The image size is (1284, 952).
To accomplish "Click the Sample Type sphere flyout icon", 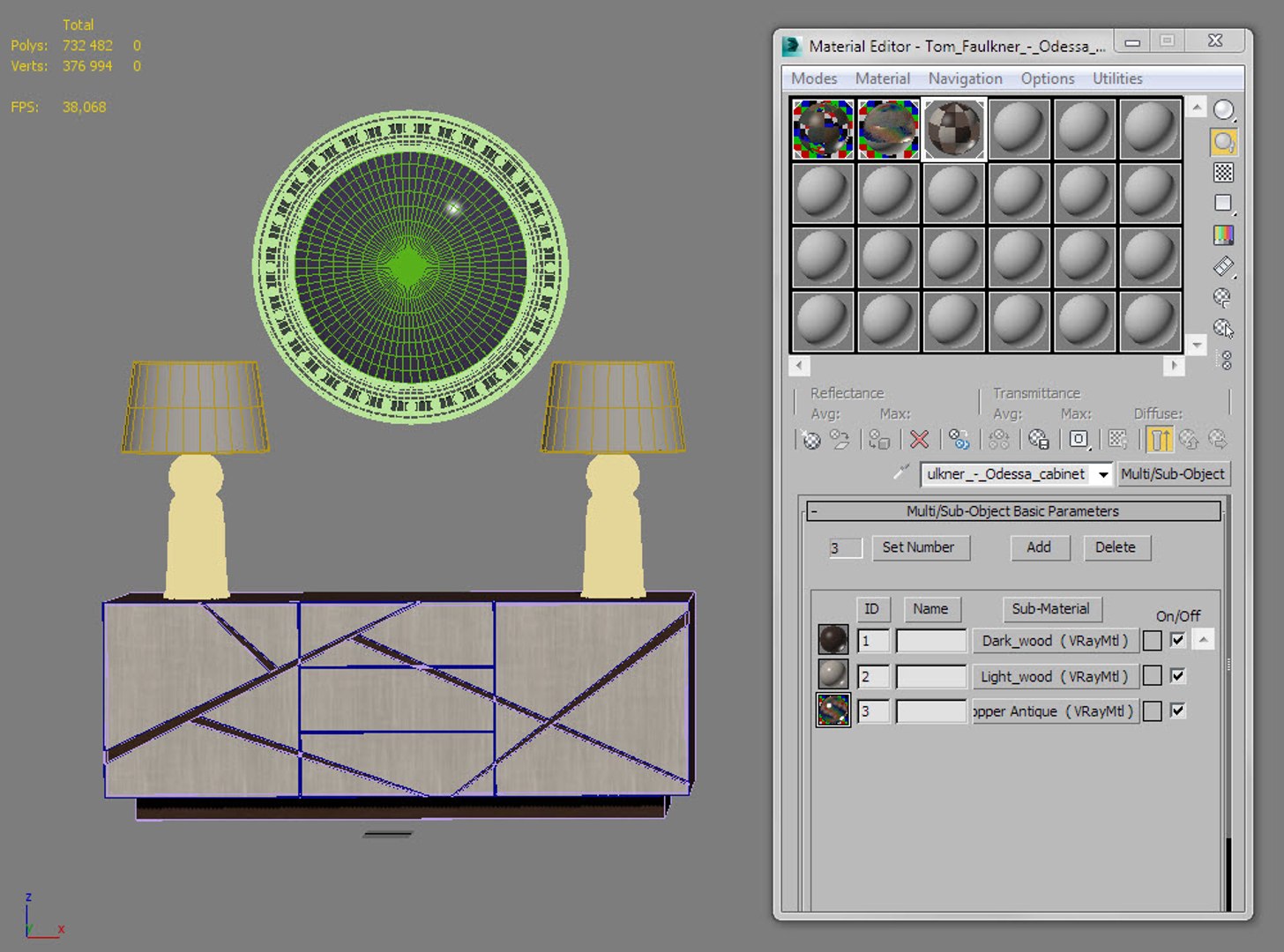I will pyautogui.click(x=1223, y=109).
